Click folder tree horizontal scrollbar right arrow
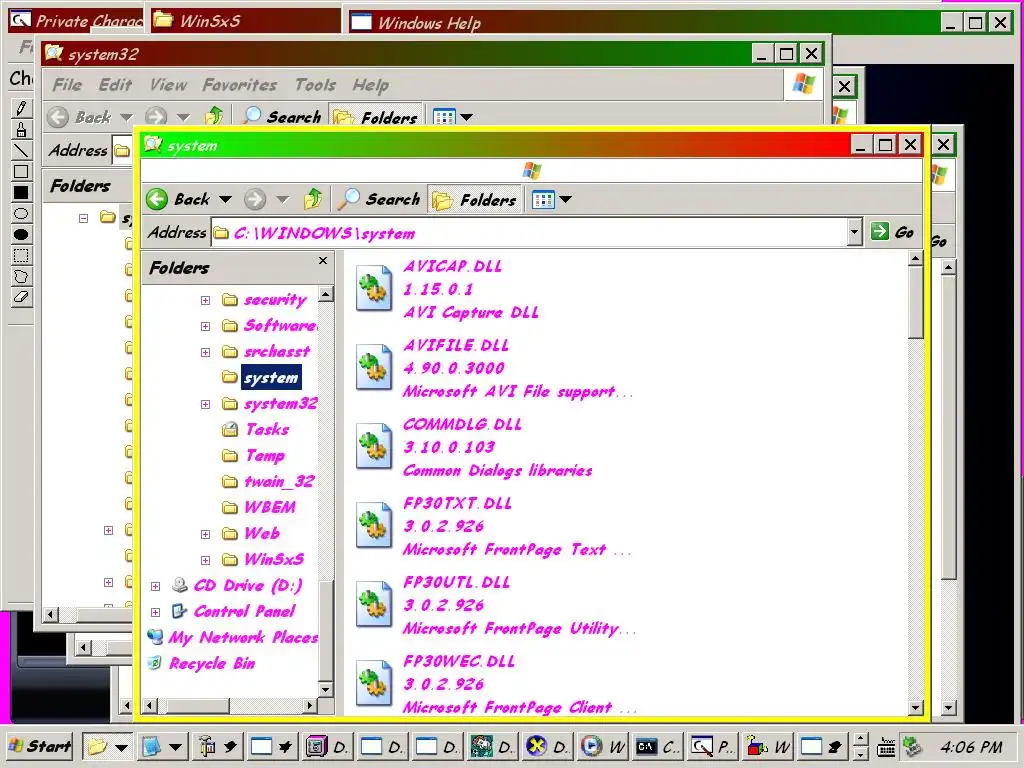This screenshot has width=1024, height=768. pyautogui.click(x=310, y=705)
